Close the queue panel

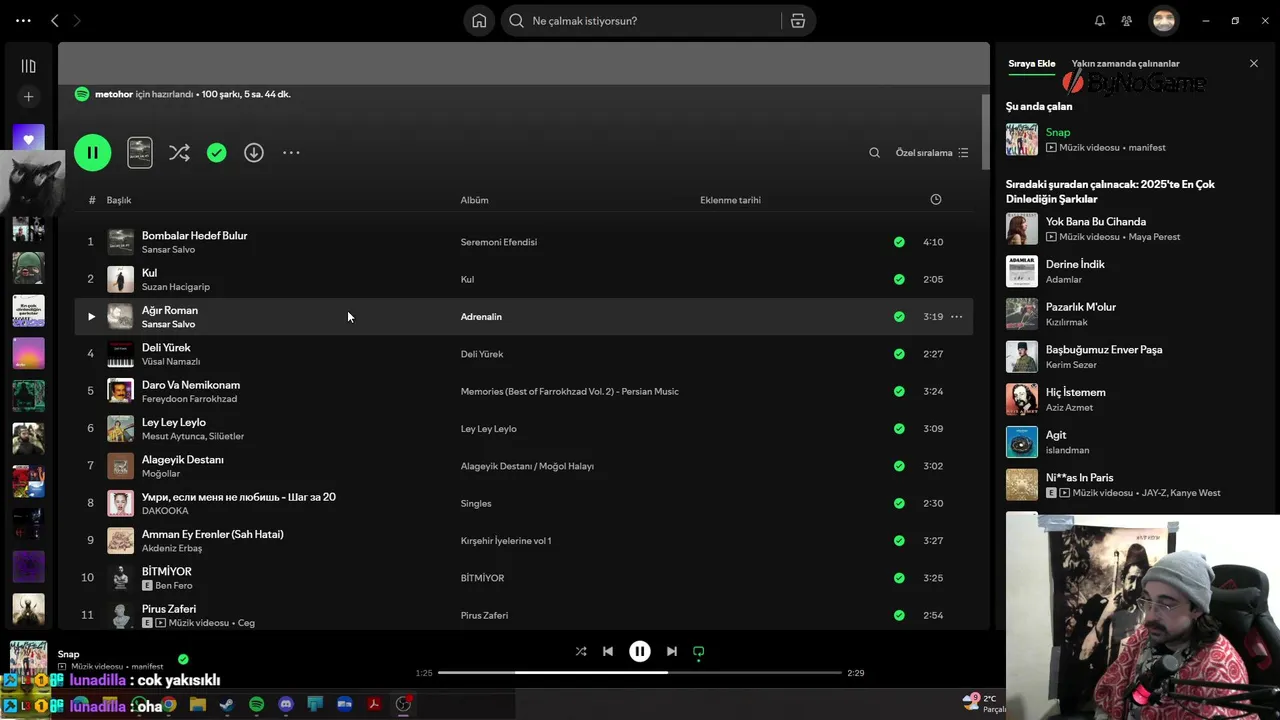1254,63
